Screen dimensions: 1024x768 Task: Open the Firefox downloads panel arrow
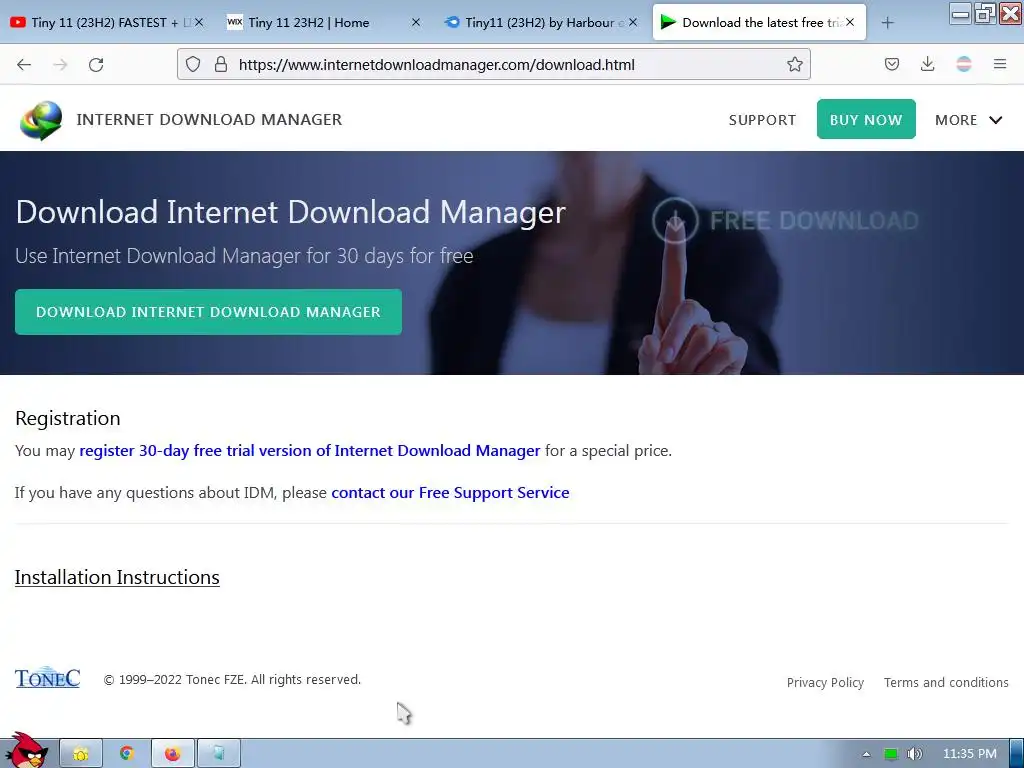tap(927, 64)
